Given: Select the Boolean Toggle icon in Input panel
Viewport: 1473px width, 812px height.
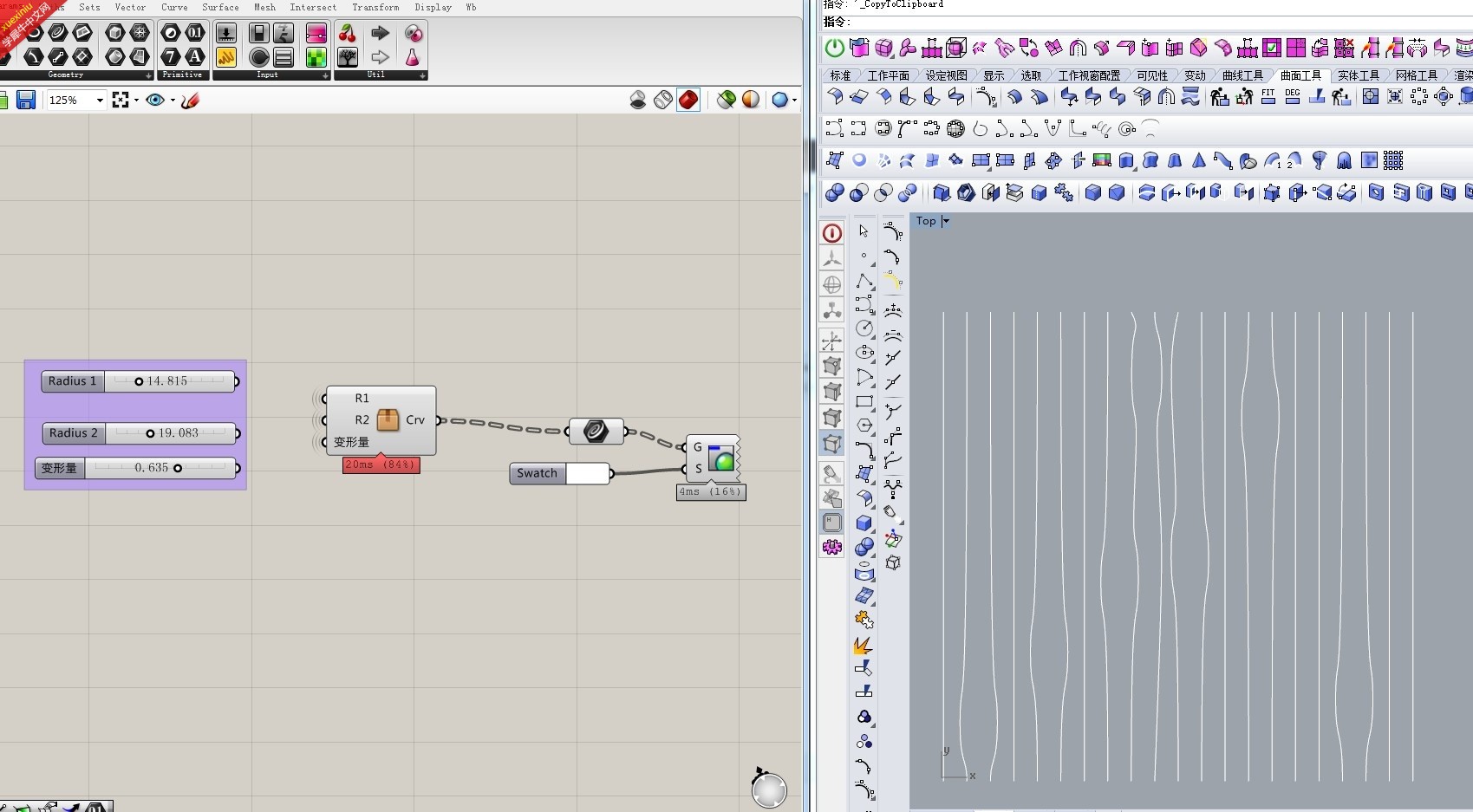Looking at the screenshot, I should coord(258,33).
